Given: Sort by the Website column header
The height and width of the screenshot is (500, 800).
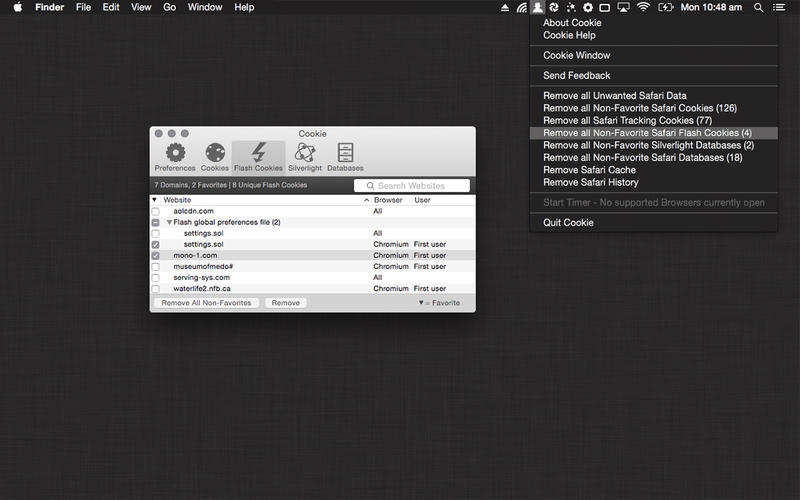Looking at the screenshot, I should [x=177, y=200].
